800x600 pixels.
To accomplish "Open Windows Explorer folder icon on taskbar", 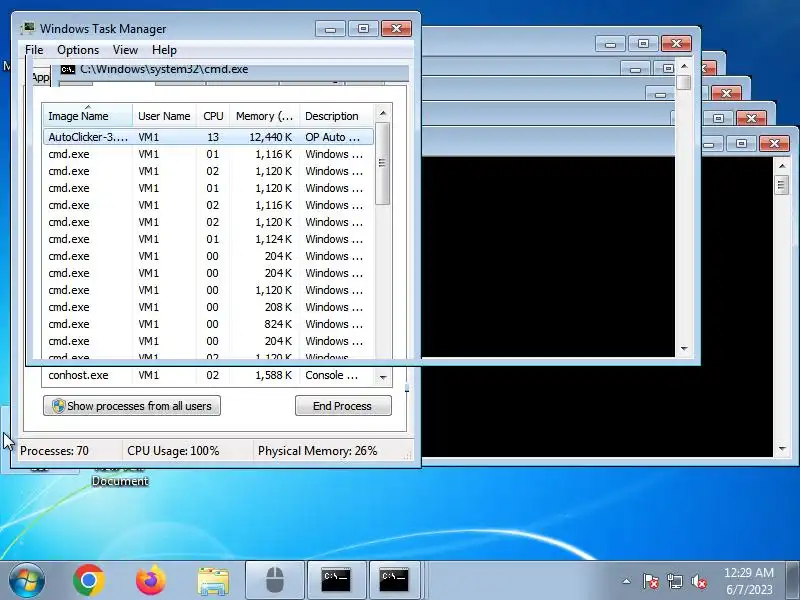I will click(x=213, y=581).
